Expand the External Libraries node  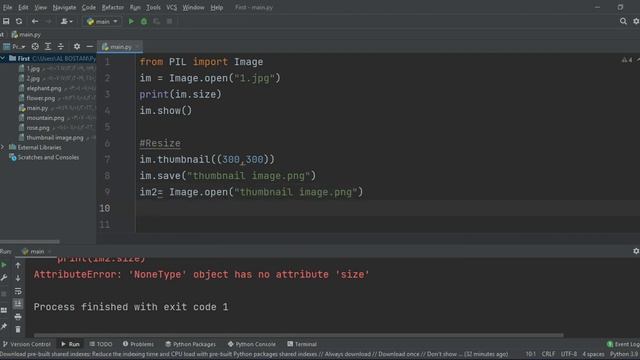pyautogui.click(x=3, y=147)
